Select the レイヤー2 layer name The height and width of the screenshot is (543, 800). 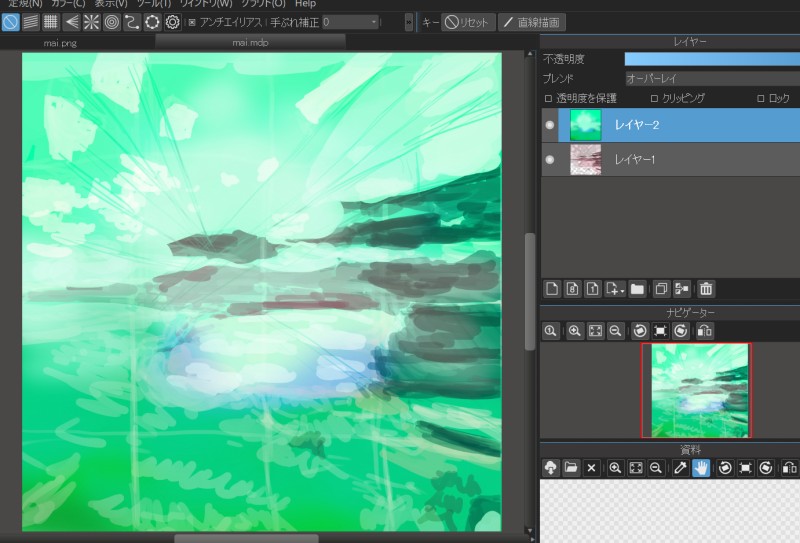(637, 125)
